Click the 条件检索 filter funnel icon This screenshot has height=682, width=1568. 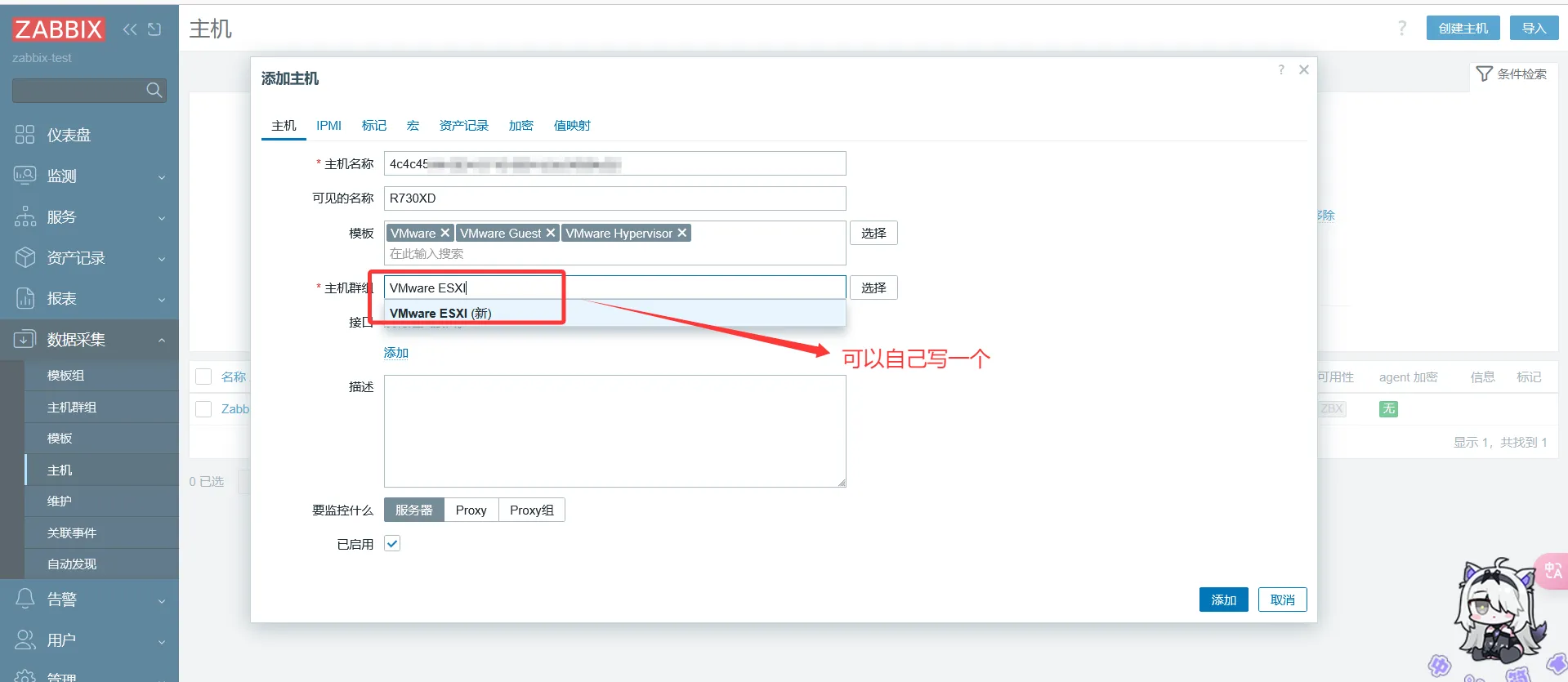pos(1485,74)
